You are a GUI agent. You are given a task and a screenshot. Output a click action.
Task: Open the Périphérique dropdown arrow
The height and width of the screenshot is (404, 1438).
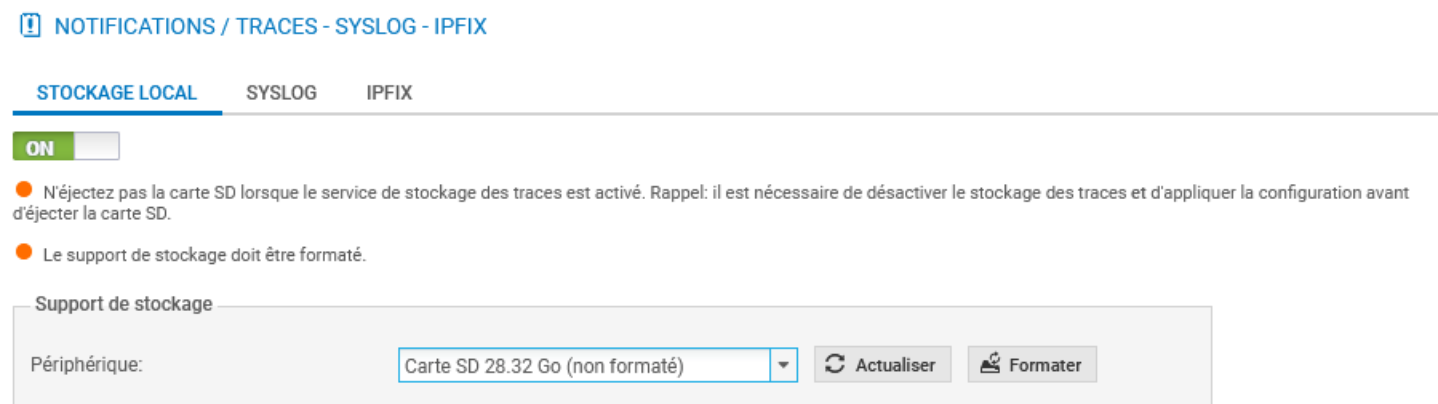[x=784, y=366]
